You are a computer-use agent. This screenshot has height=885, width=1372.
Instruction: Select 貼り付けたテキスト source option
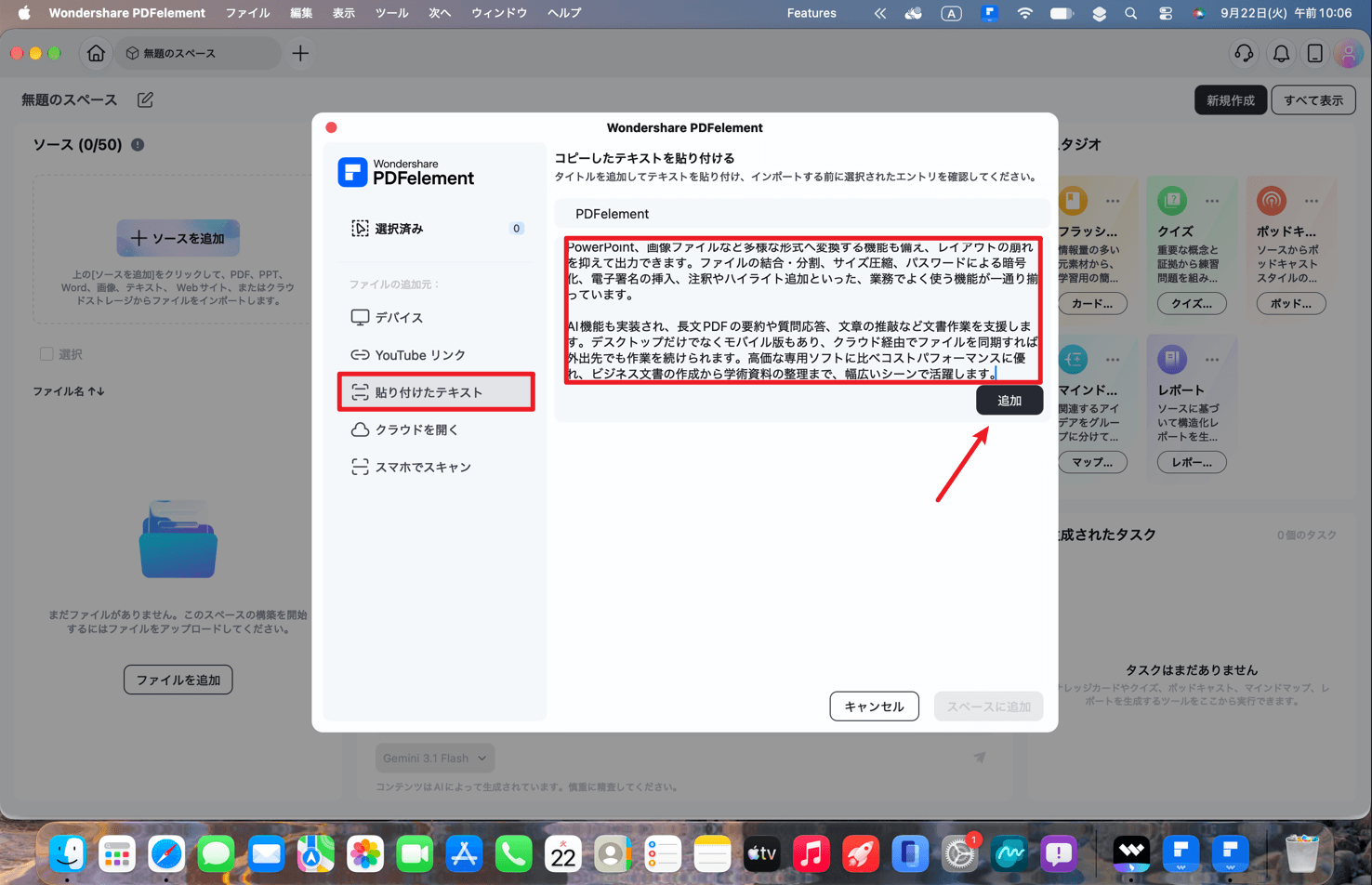(436, 392)
